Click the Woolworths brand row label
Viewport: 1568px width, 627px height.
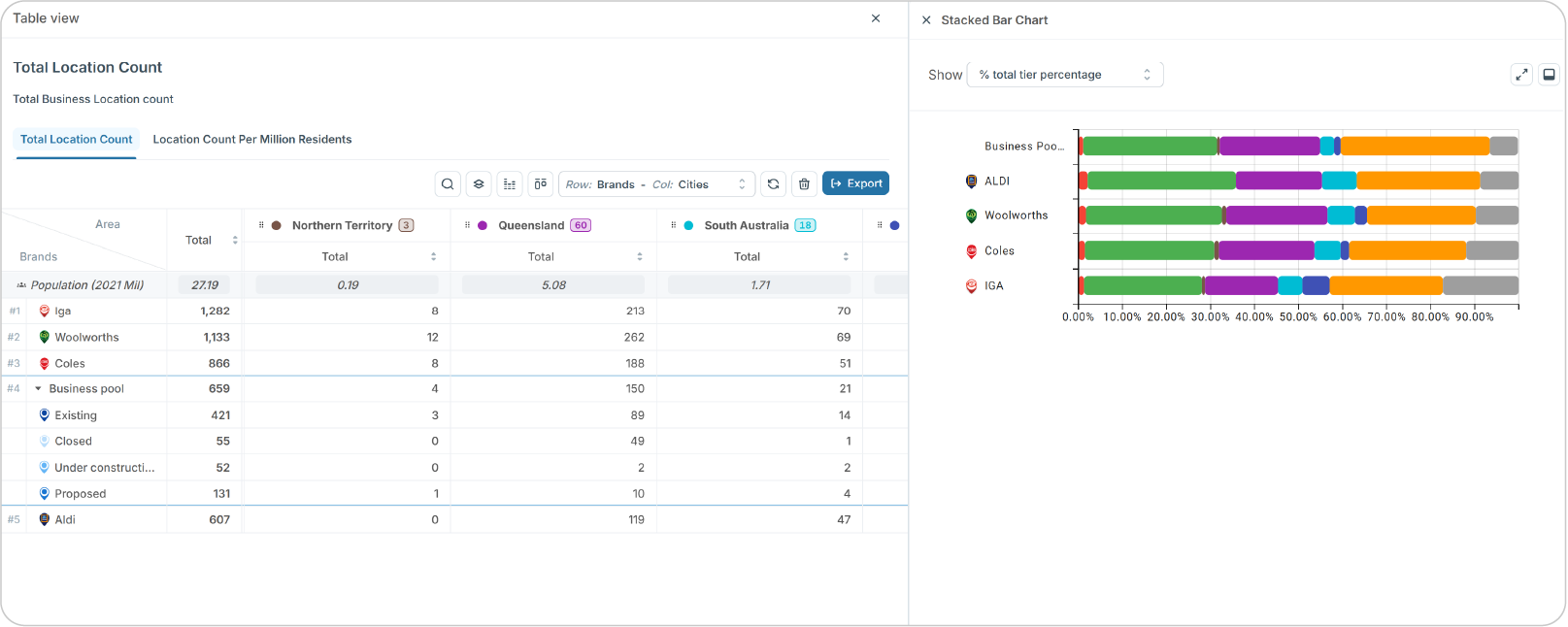tap(86, 338)
